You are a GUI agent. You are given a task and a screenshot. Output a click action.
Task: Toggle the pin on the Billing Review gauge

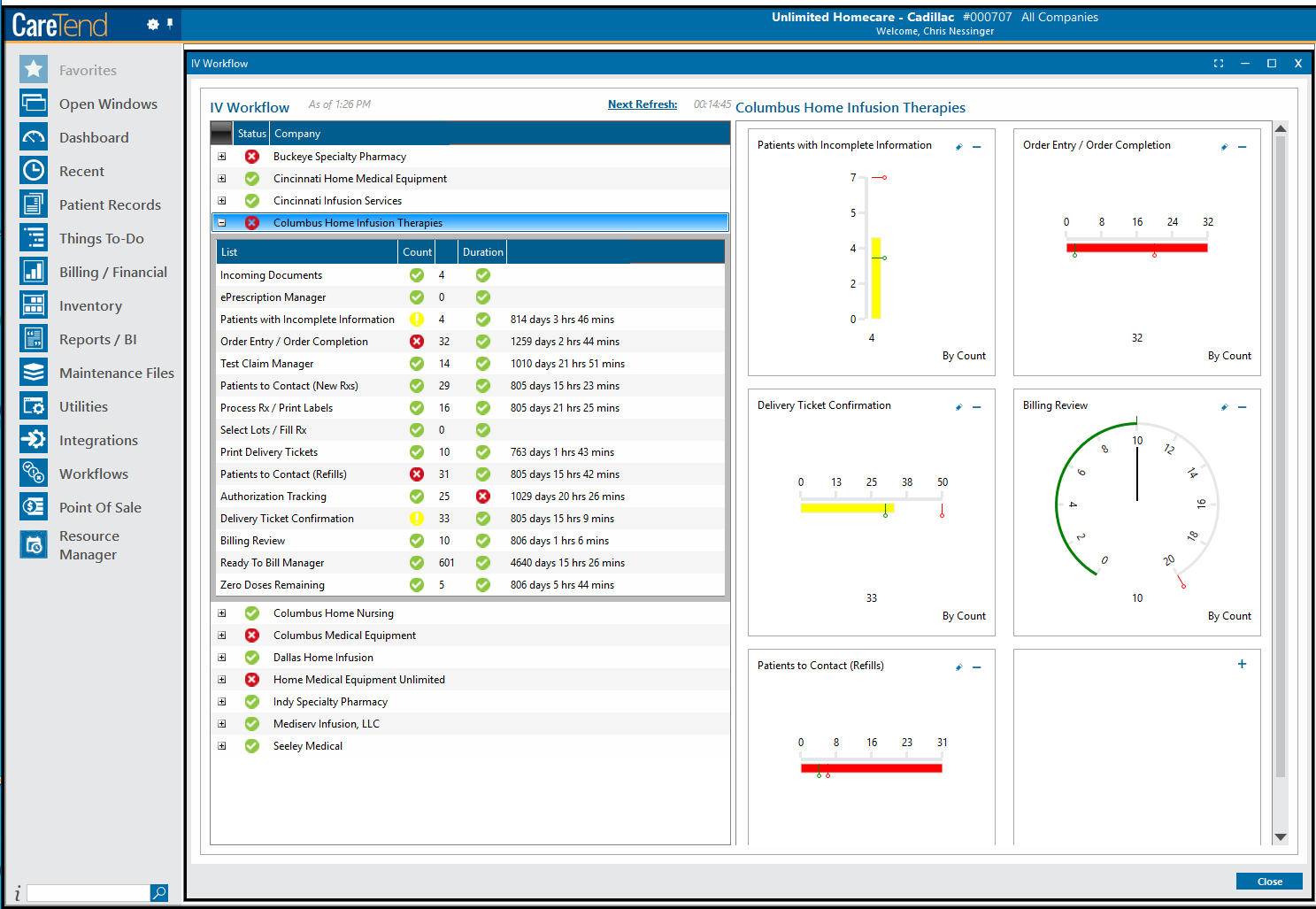pos(1224,407)
